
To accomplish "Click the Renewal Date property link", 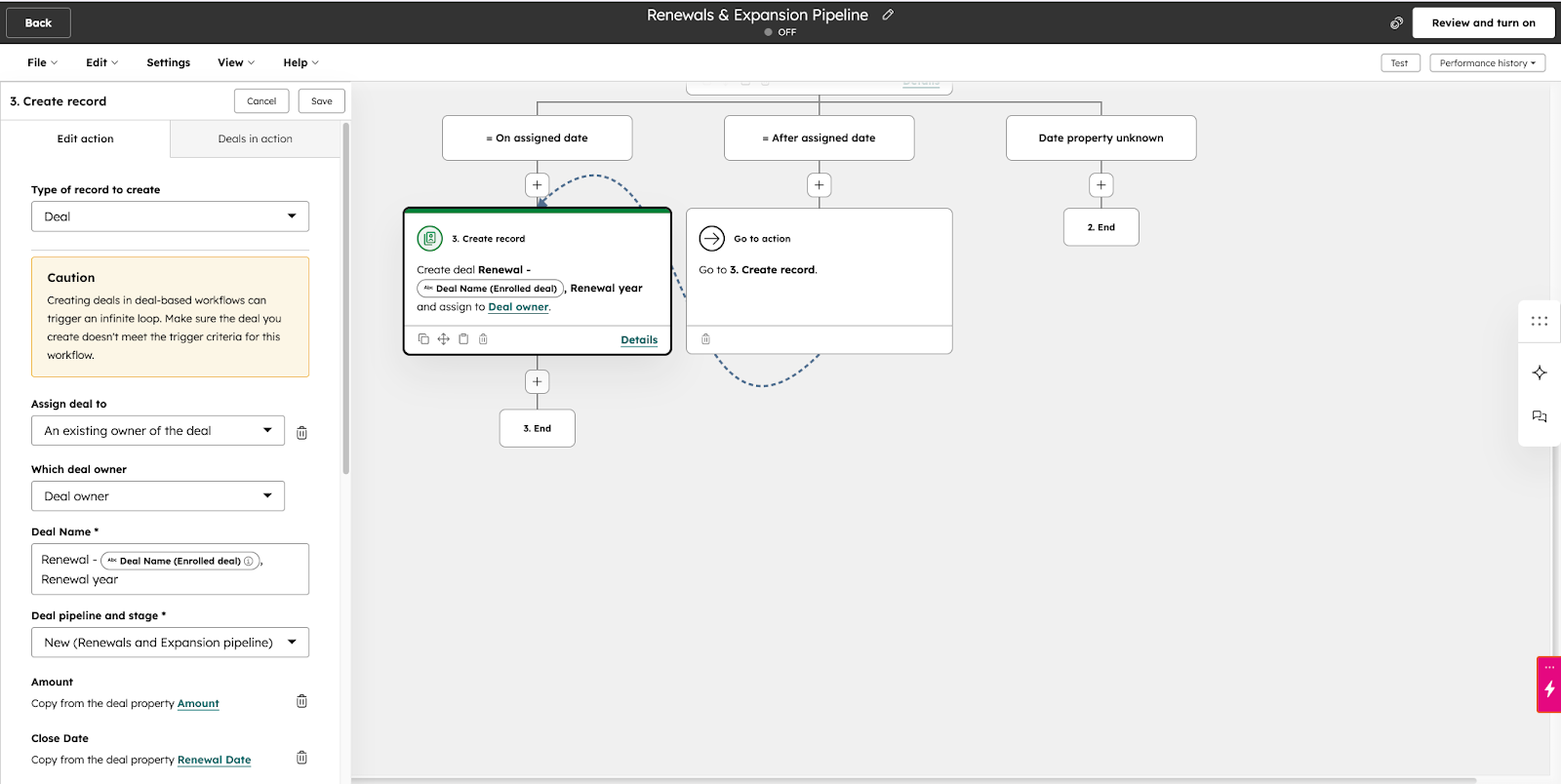I will pos(214,760).
